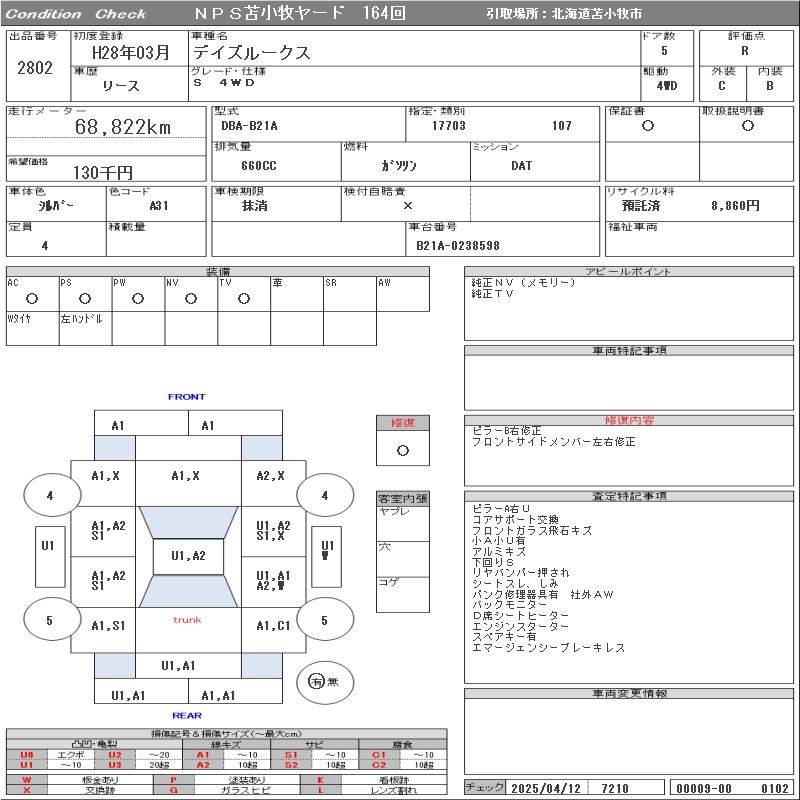
Task: Toggle the 修復 repair history circle
Action: 403,450
